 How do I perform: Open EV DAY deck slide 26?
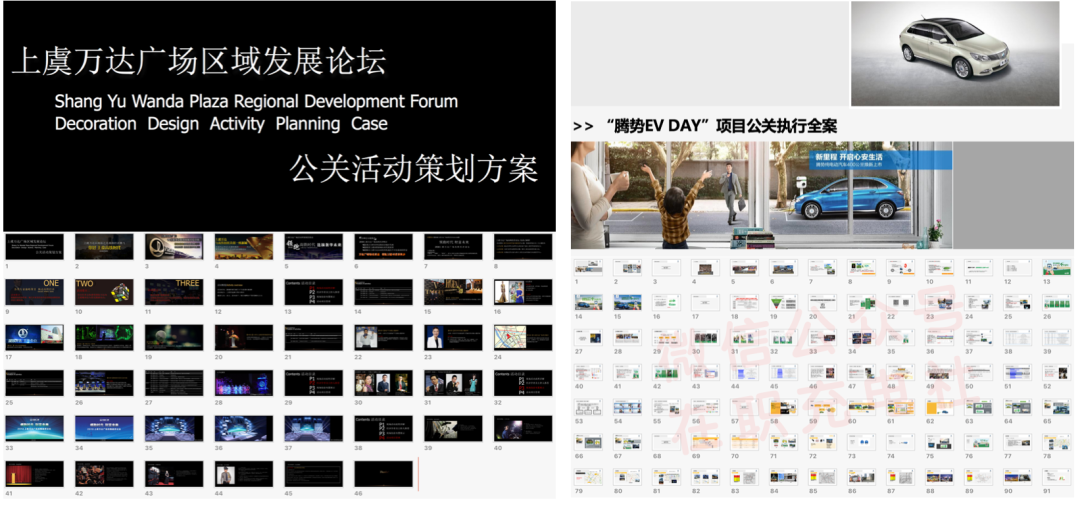[x=1057, y=301]
